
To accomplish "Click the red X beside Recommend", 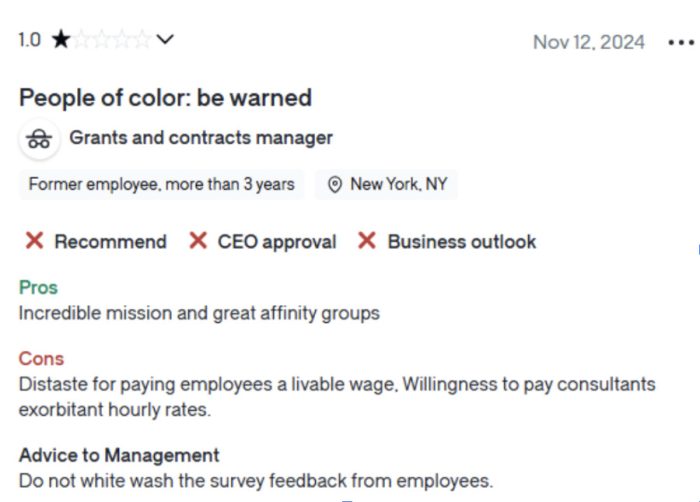I will coord(34,241).
